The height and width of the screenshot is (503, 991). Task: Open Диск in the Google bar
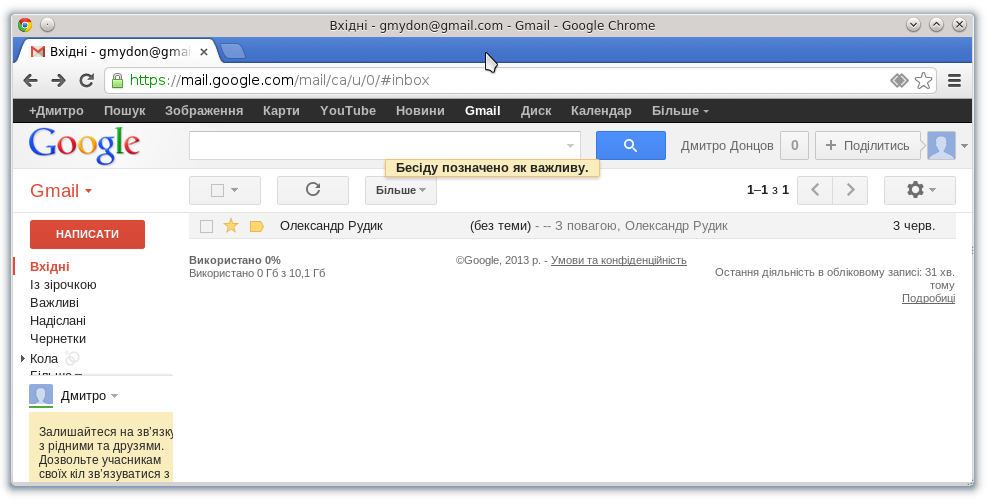(536, 111)
